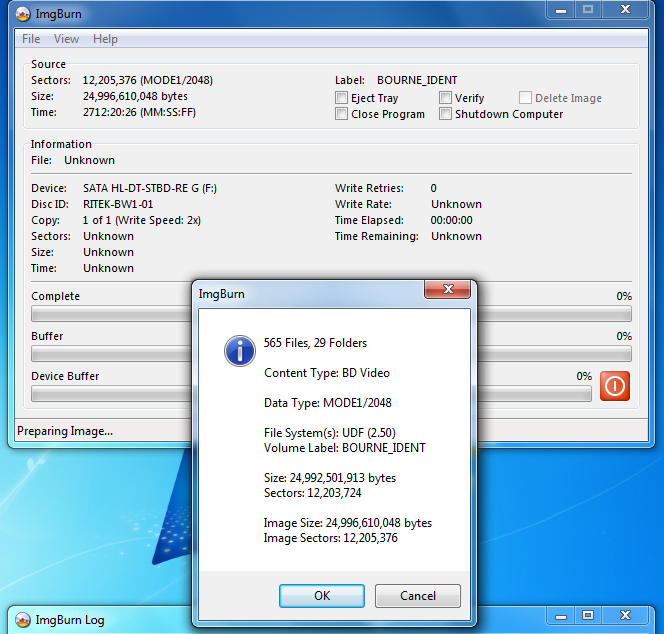Click the blue information icon in dialog
Screen dimensions: 664x634
(240, 351)
